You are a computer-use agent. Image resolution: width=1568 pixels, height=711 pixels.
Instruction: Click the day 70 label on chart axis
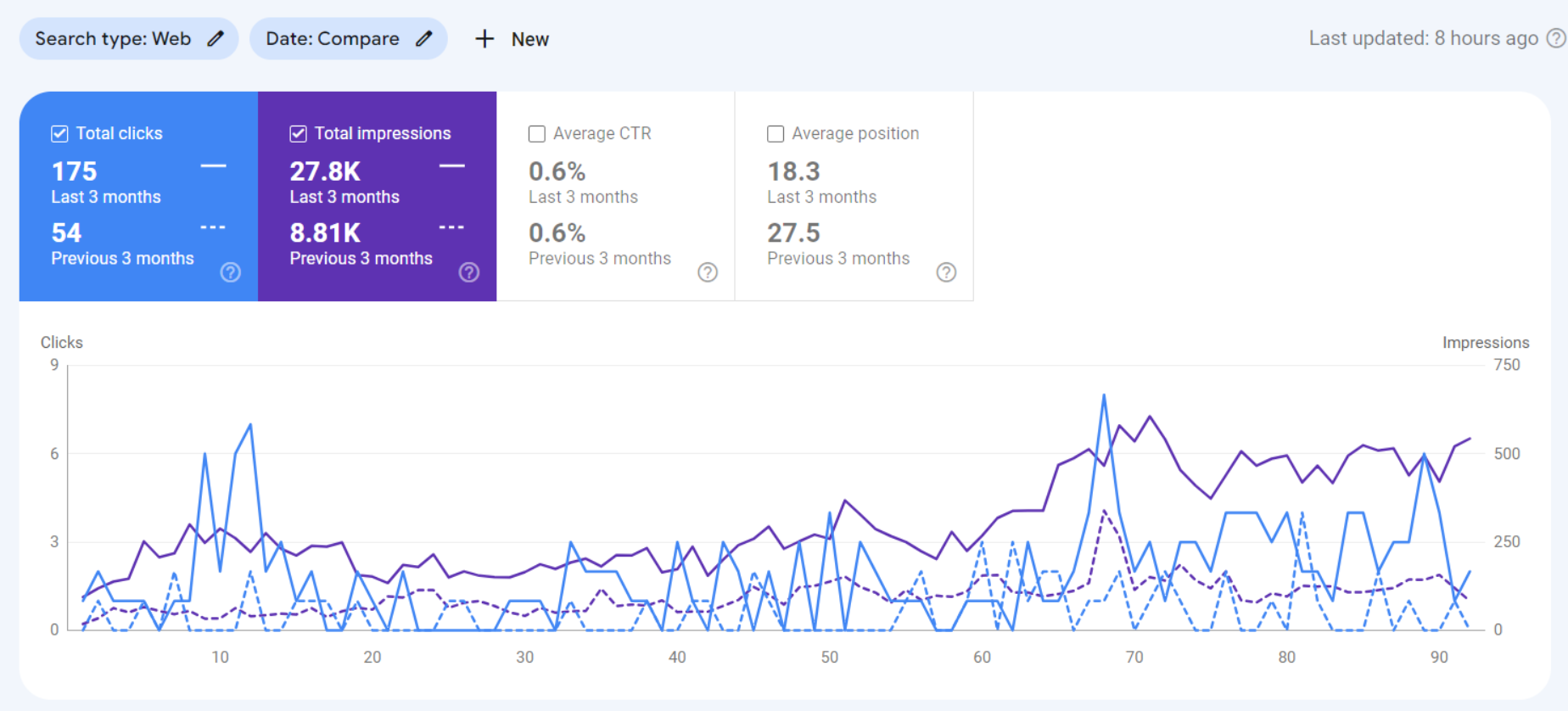pos(1134,658)
